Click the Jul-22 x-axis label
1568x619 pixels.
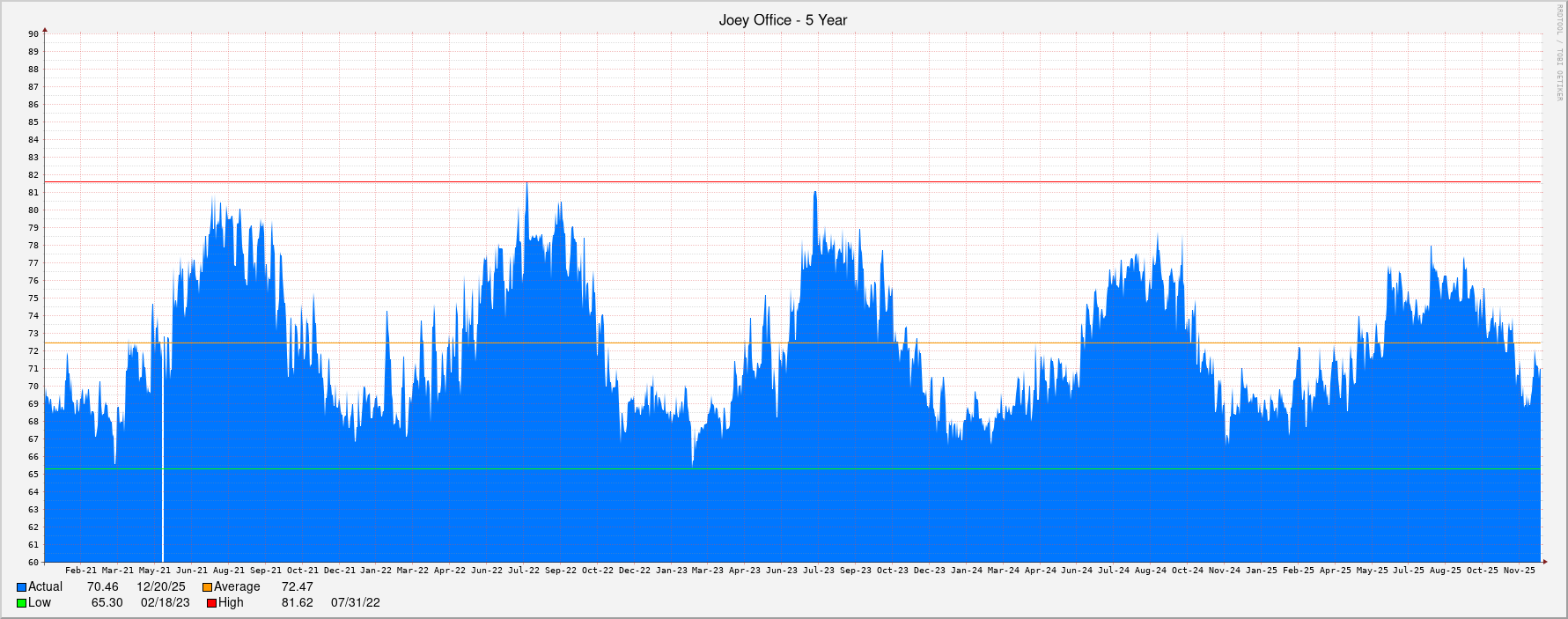(524, 571)
